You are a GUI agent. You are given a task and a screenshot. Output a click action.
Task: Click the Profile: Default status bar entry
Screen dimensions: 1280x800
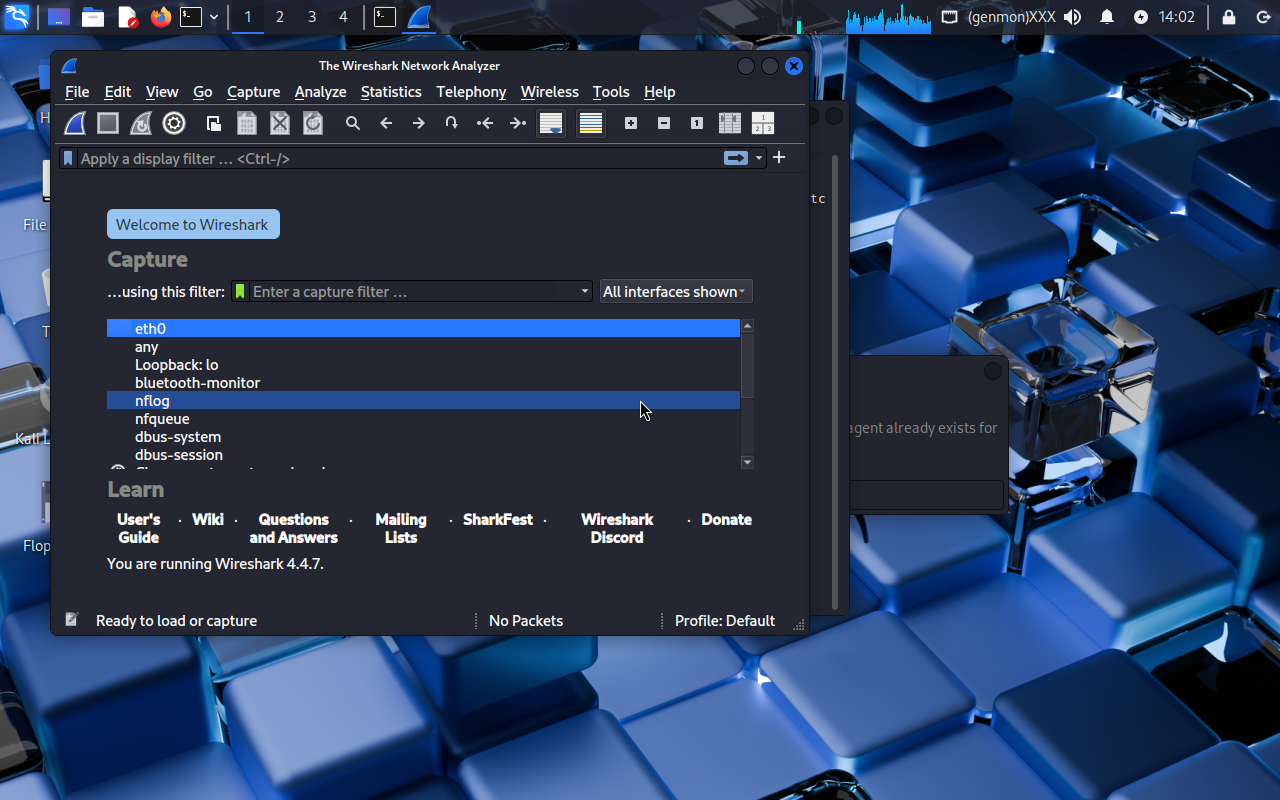[725, 620]
